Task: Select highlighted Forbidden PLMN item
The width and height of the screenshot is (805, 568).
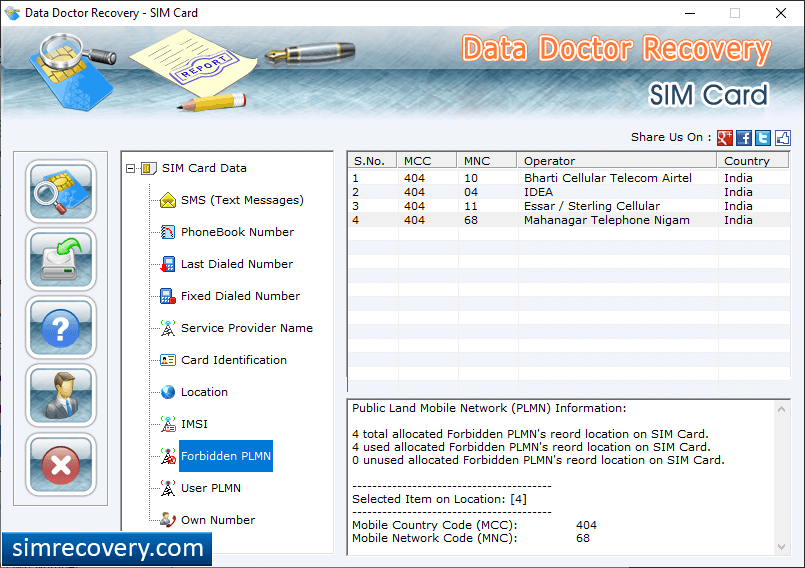Action: [226, 456]
